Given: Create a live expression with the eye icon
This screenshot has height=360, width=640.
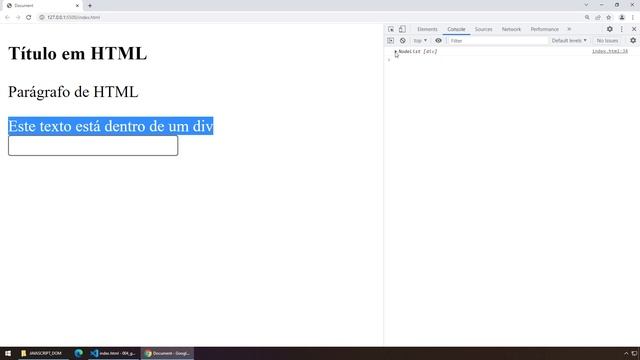Looking at the screenshot, I should [438, 41].
